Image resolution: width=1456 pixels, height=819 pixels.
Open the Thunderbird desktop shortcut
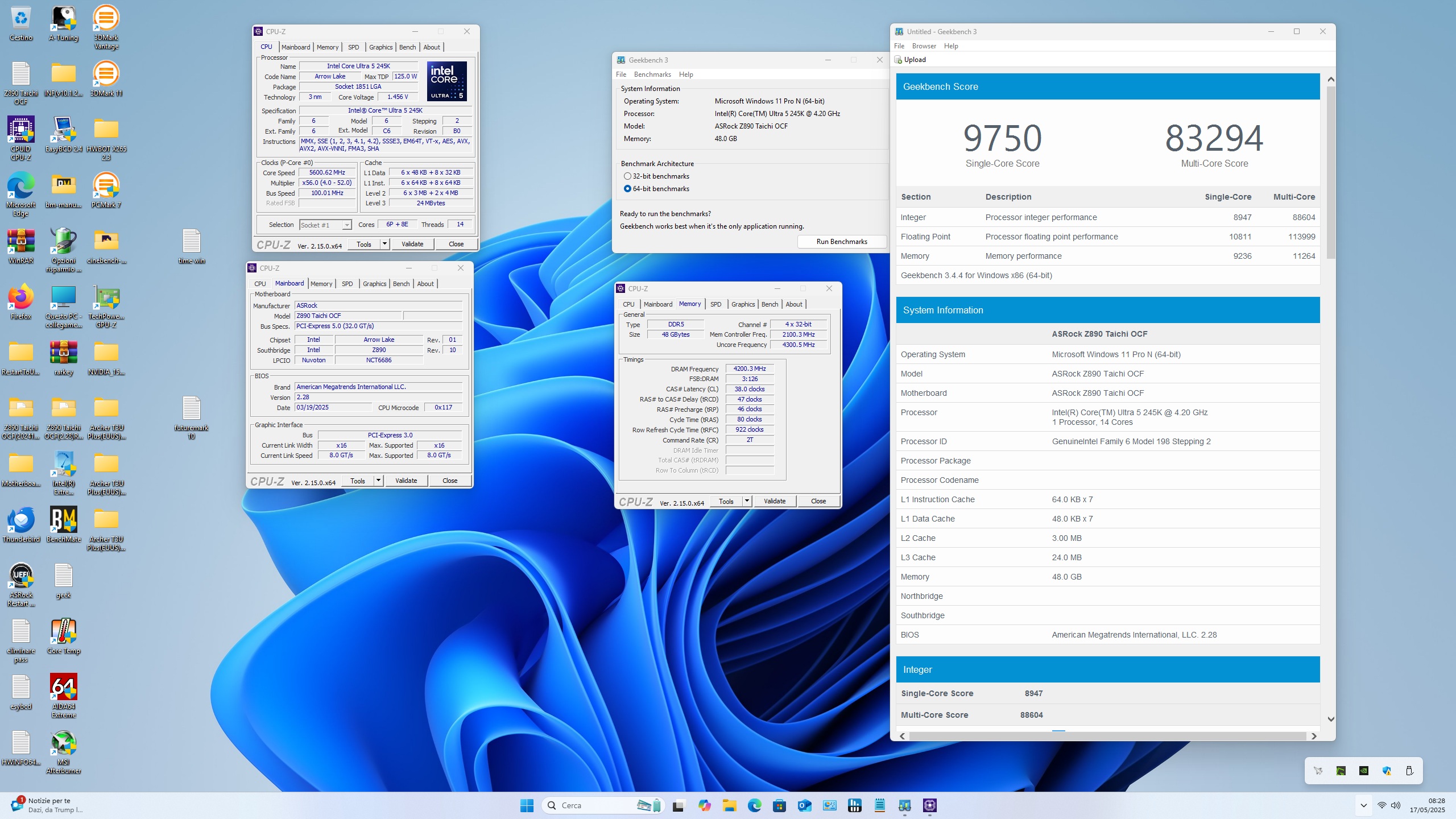(21, 524)
